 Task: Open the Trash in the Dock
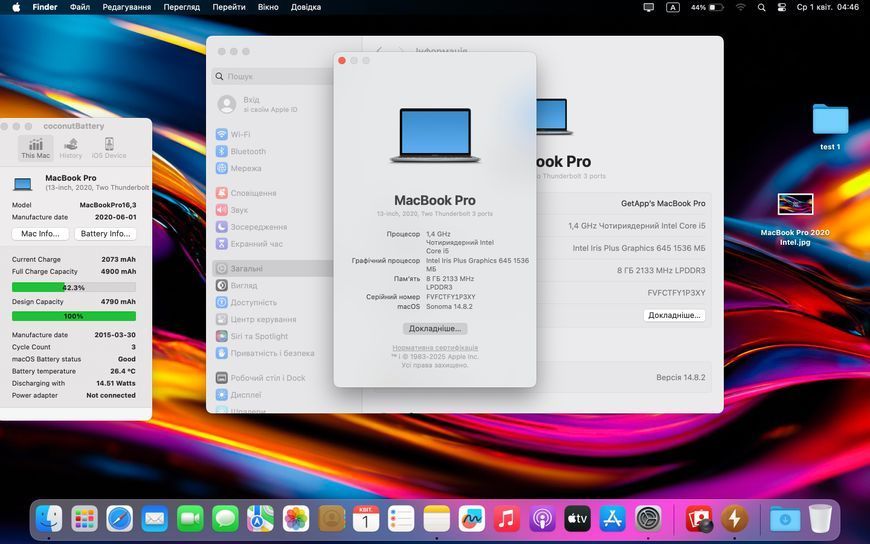click(x=820, y=519)
